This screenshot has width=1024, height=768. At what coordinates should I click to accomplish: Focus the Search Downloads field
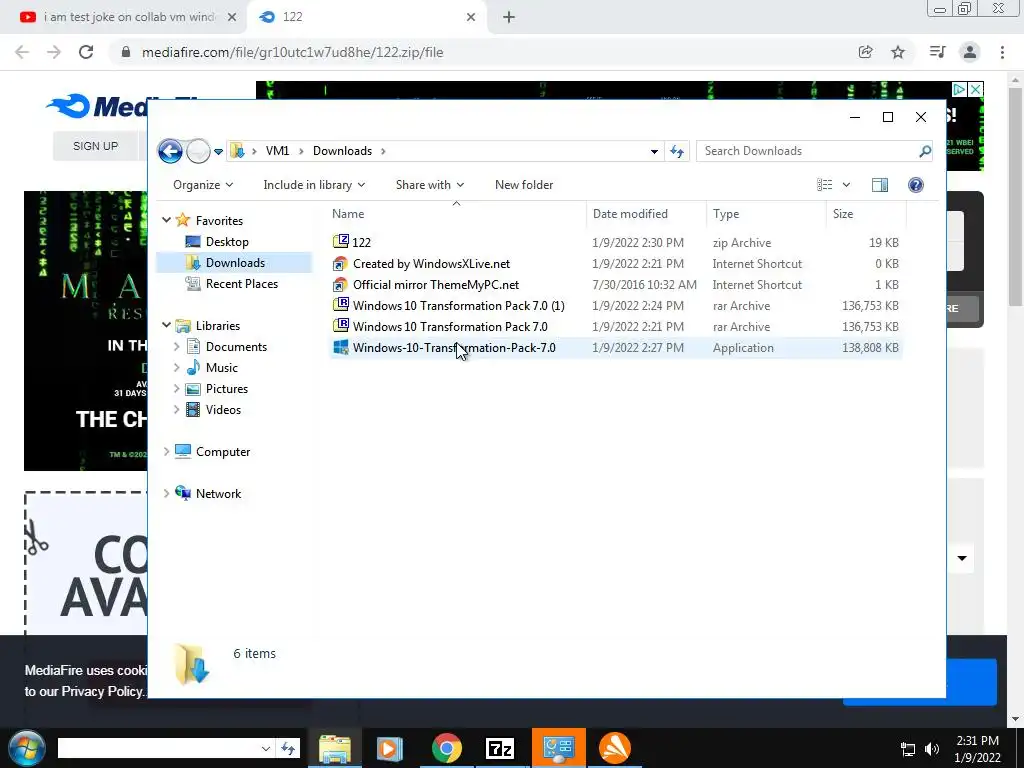(x=807, y=151)
